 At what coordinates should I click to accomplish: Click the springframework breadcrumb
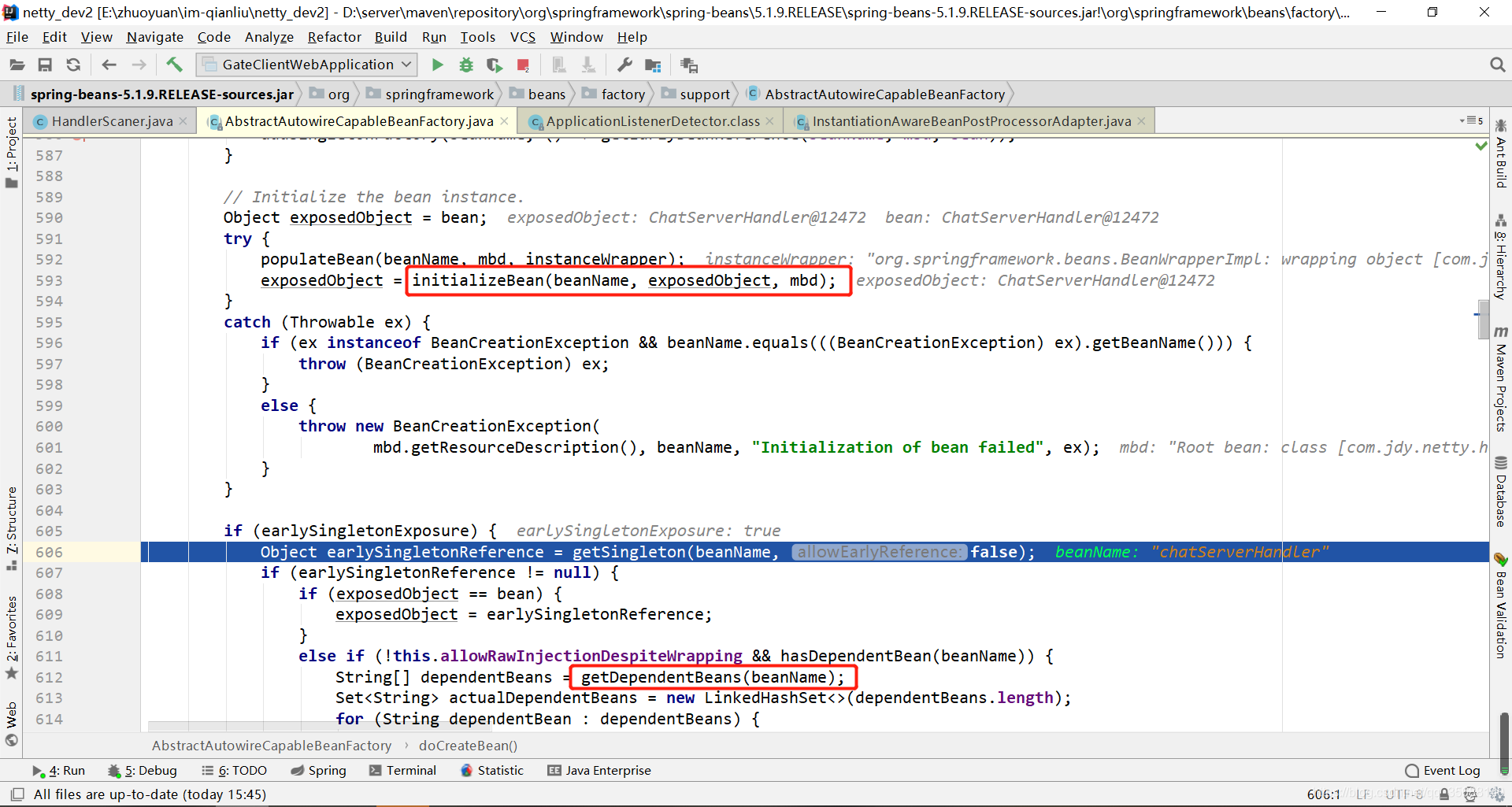pos(430,94)
